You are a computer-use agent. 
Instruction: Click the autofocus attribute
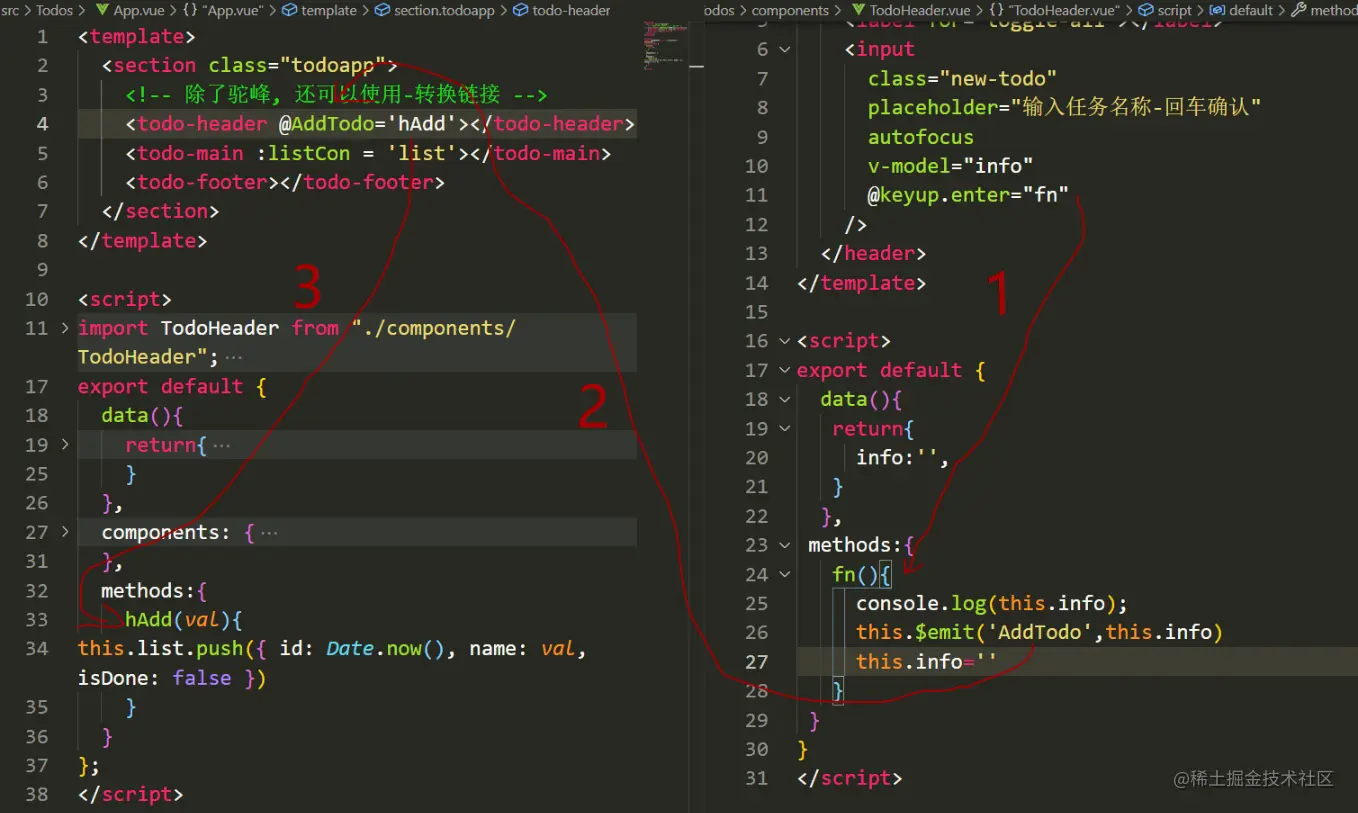point(921,137)
